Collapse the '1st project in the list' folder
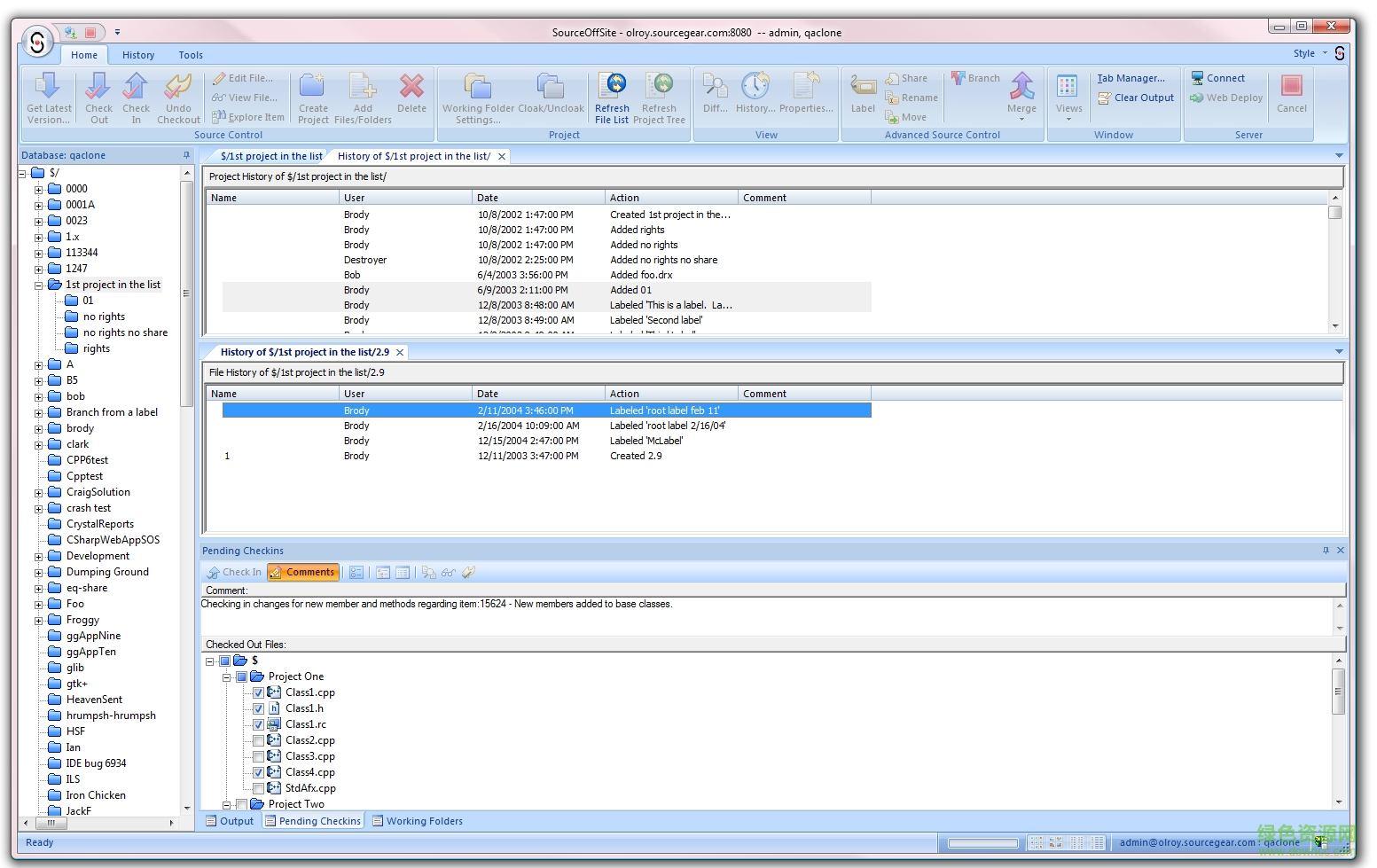 click(39, 285)
